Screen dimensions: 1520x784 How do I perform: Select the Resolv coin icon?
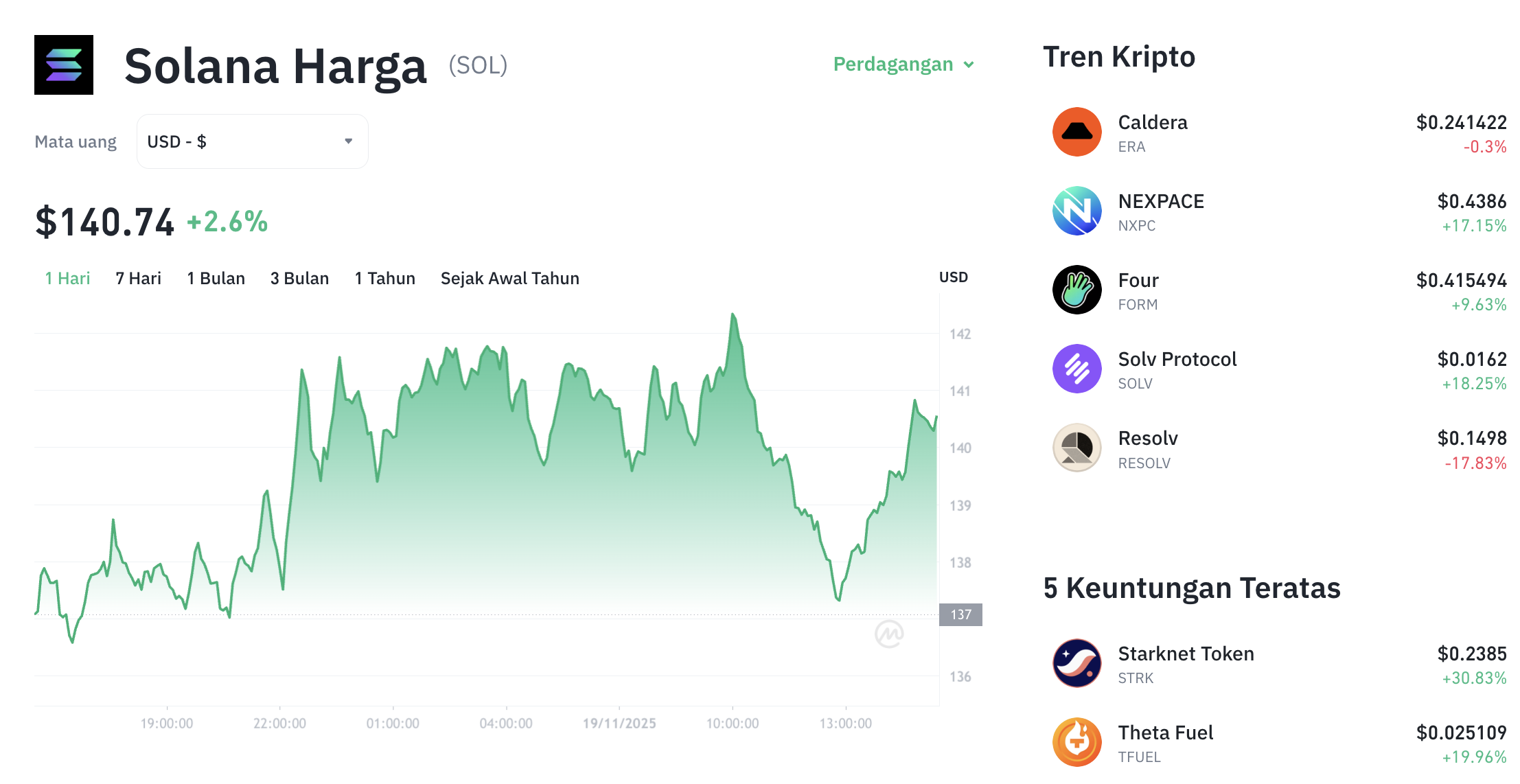[1077, 448]
